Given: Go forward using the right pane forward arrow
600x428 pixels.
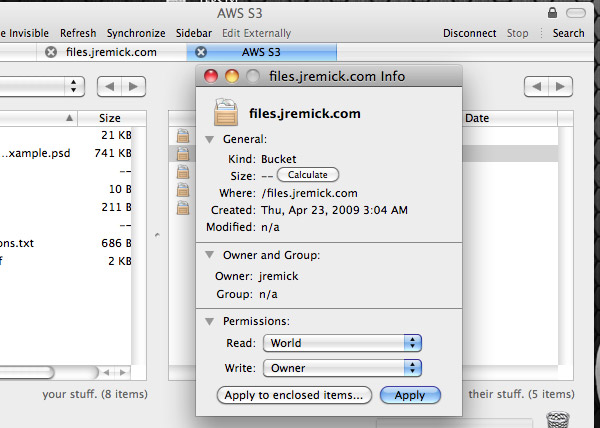Looking at the screenshot, I should pyautogui.click(x=560, y=86).
